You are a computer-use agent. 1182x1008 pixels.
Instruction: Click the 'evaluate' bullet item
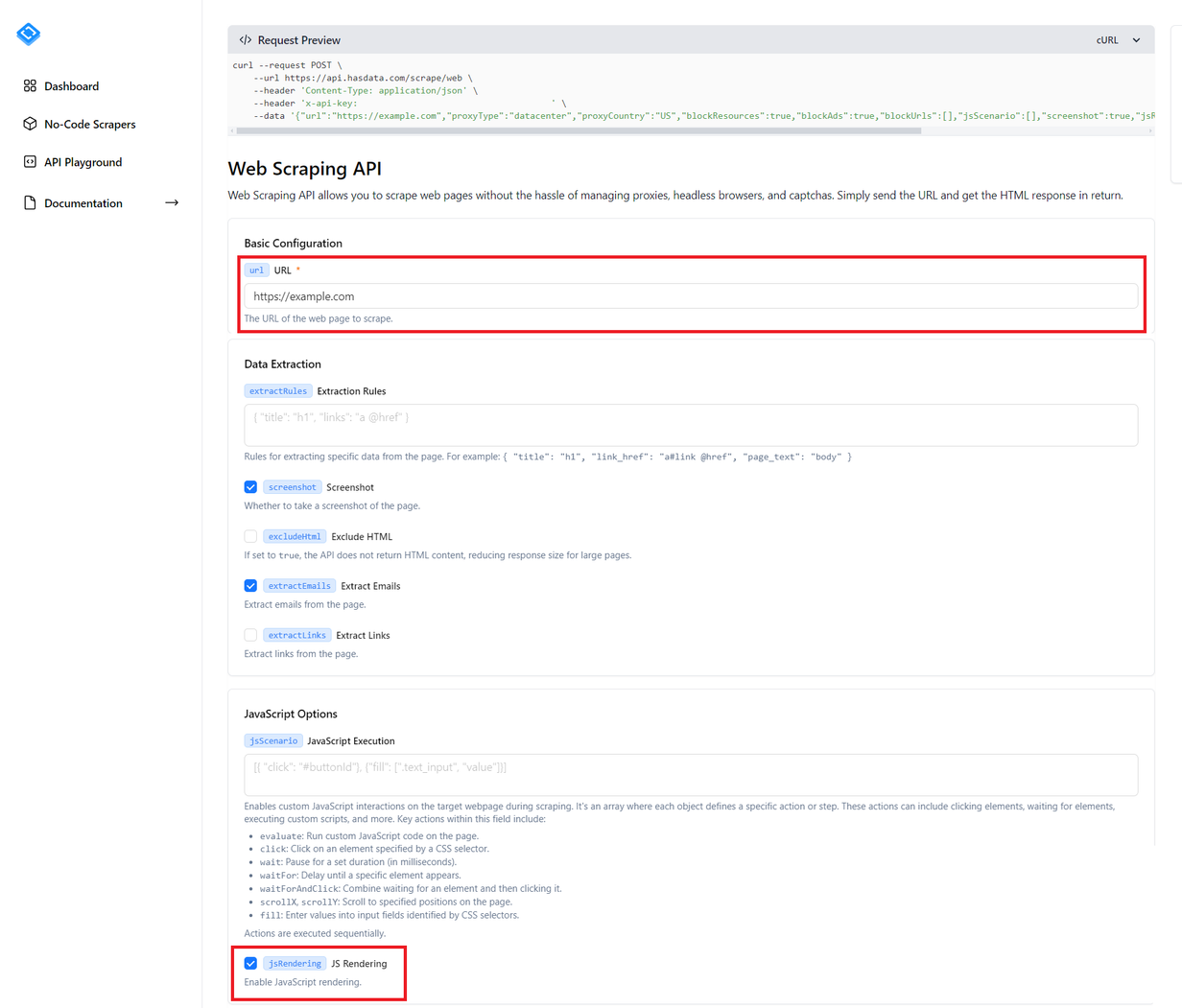tap(368, 836)
